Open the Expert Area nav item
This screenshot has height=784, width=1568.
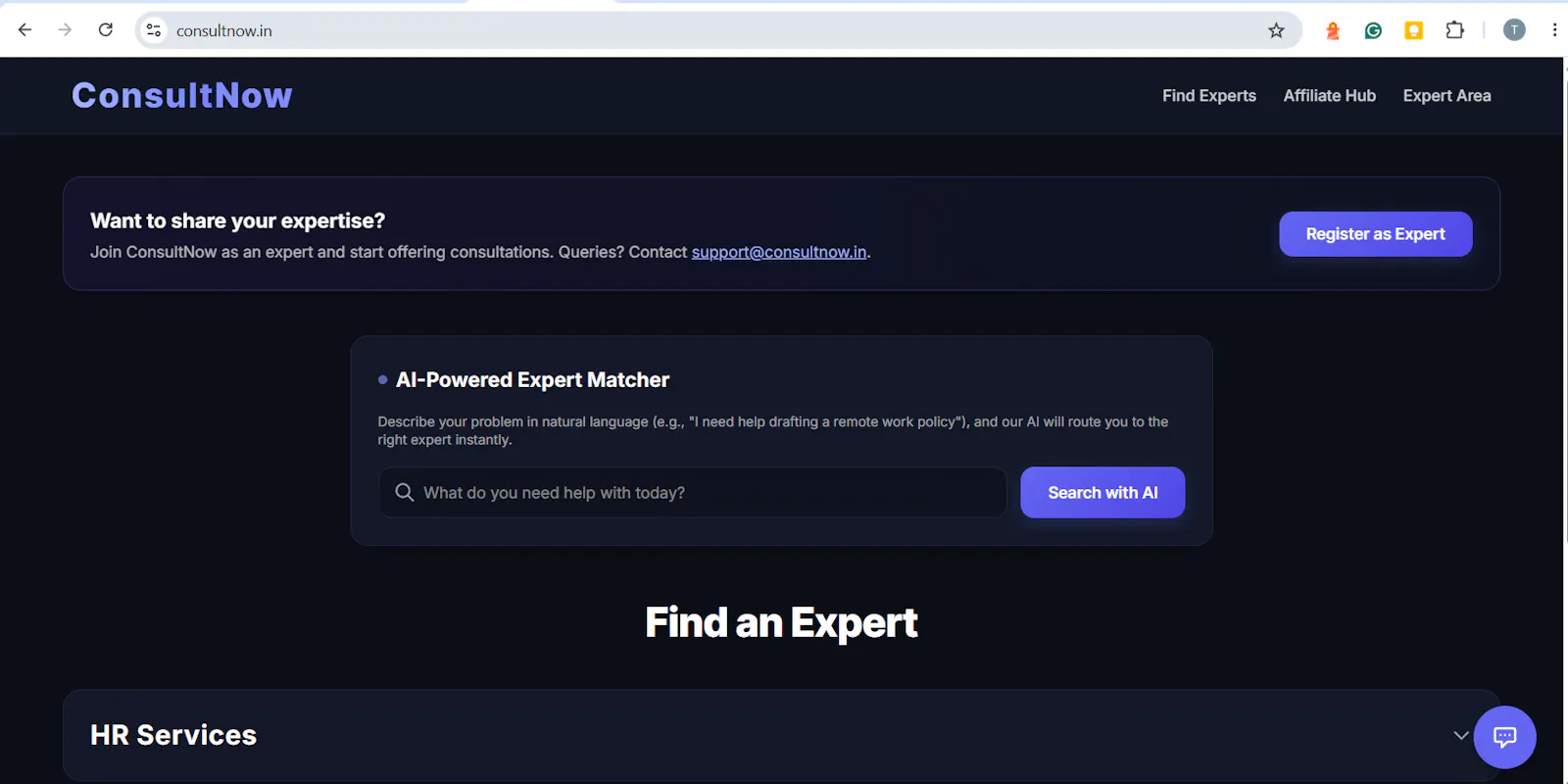pyautogui.click(x=1446, y=96)
